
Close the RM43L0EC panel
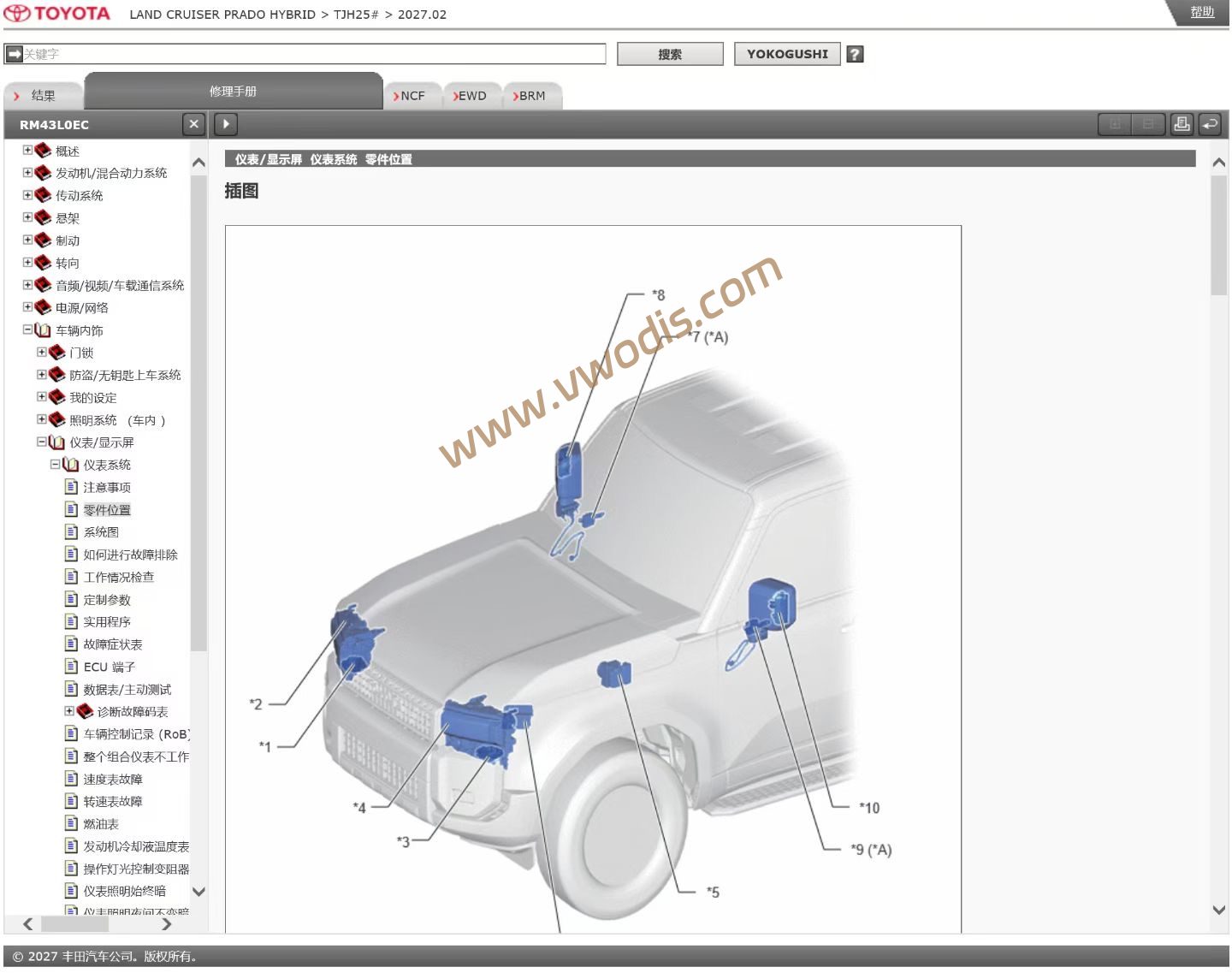point(194,124)
